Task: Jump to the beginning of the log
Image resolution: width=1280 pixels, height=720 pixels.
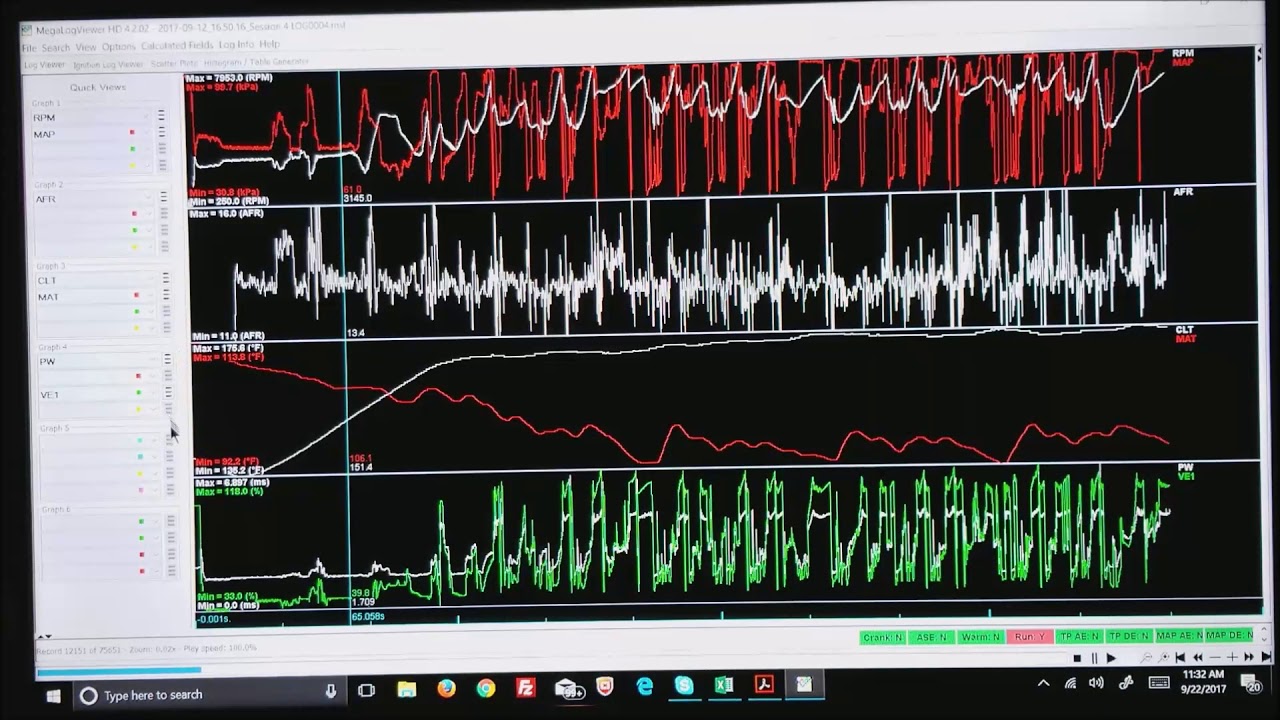Action: click(x=1181, y=658)
